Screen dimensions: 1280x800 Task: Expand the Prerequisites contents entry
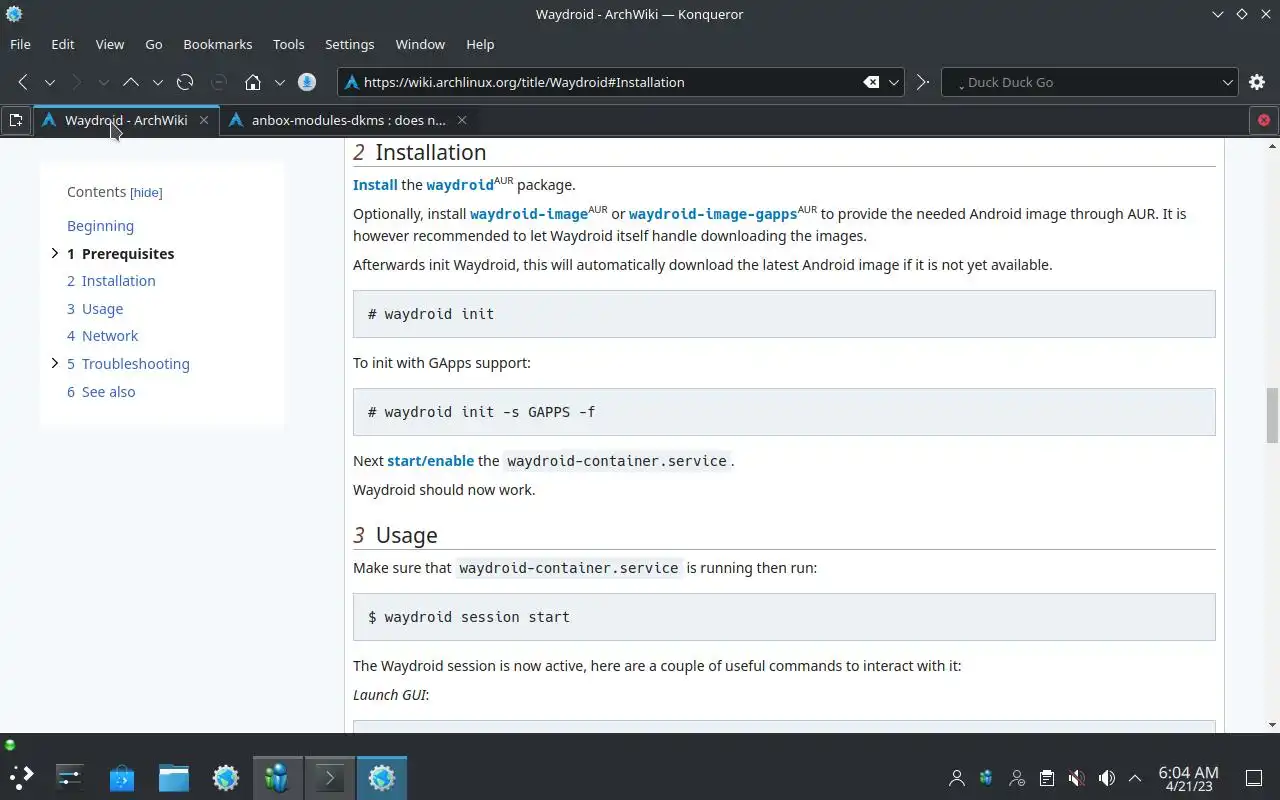pos(54,253)
